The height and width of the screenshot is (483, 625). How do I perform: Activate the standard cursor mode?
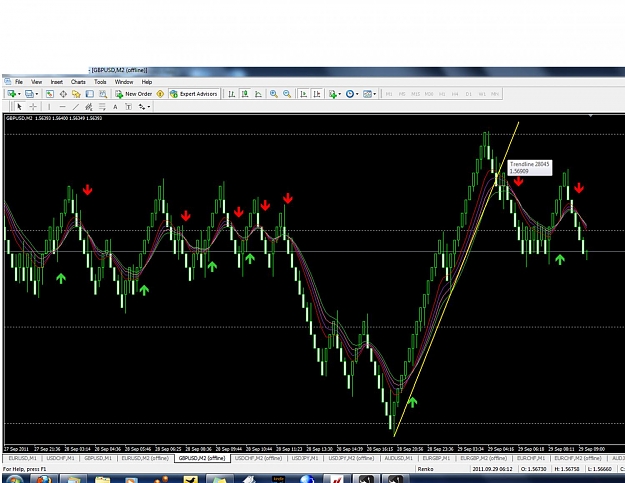tap(19, 107)
